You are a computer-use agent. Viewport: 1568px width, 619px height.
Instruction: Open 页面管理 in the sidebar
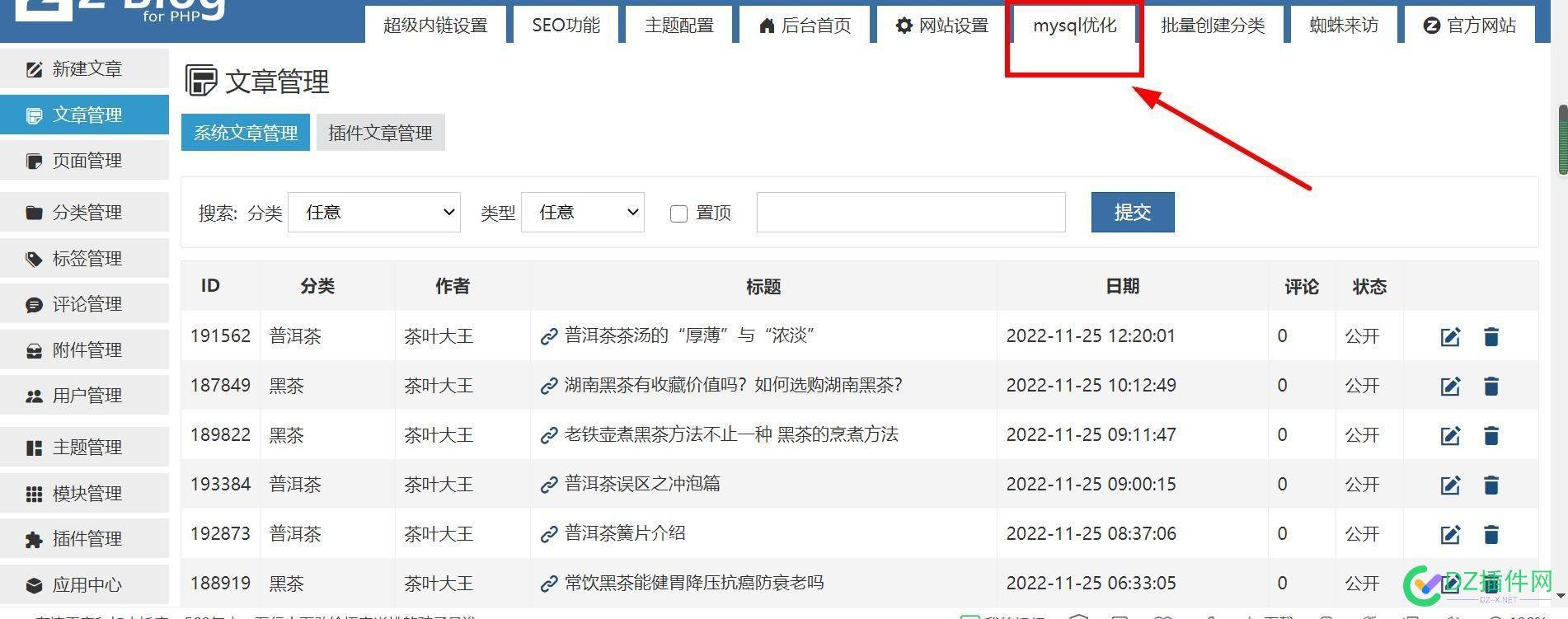point(84,161)
